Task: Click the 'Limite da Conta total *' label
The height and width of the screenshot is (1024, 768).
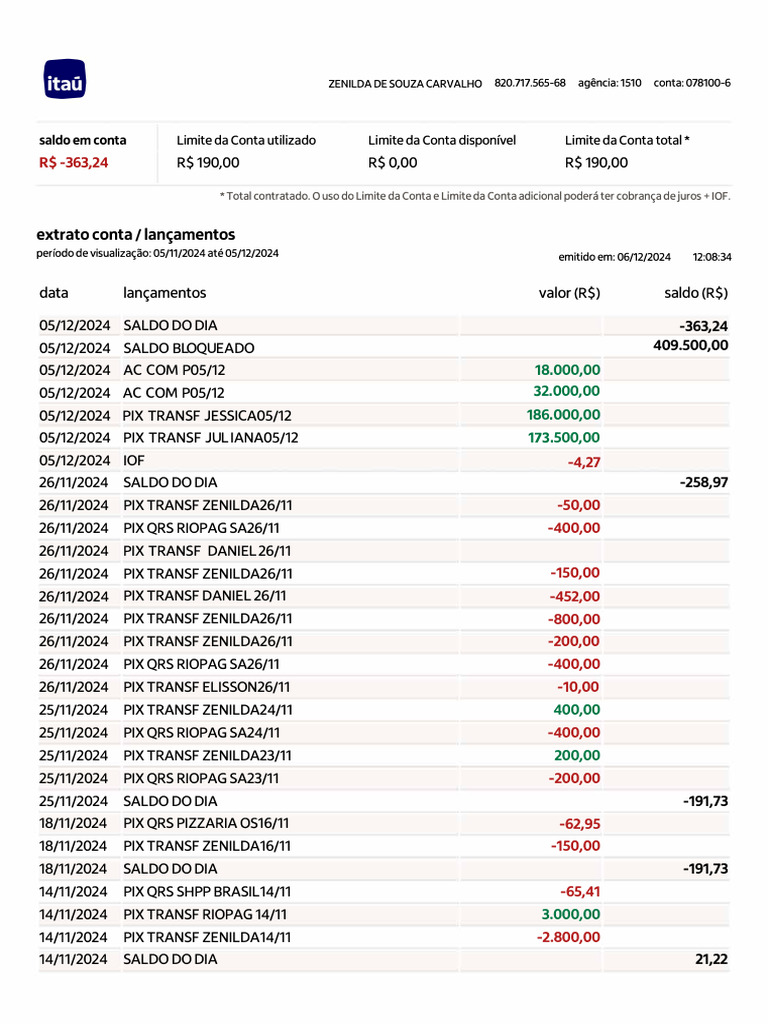Action: tap(627, 140)
